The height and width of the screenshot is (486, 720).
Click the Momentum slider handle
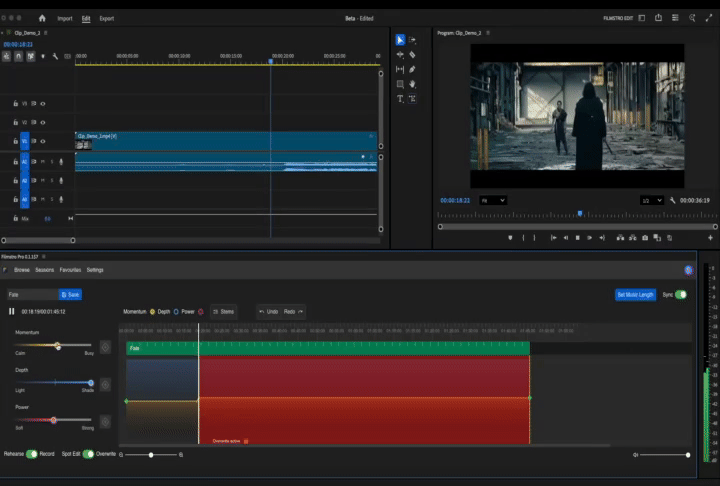pos(58,346)
